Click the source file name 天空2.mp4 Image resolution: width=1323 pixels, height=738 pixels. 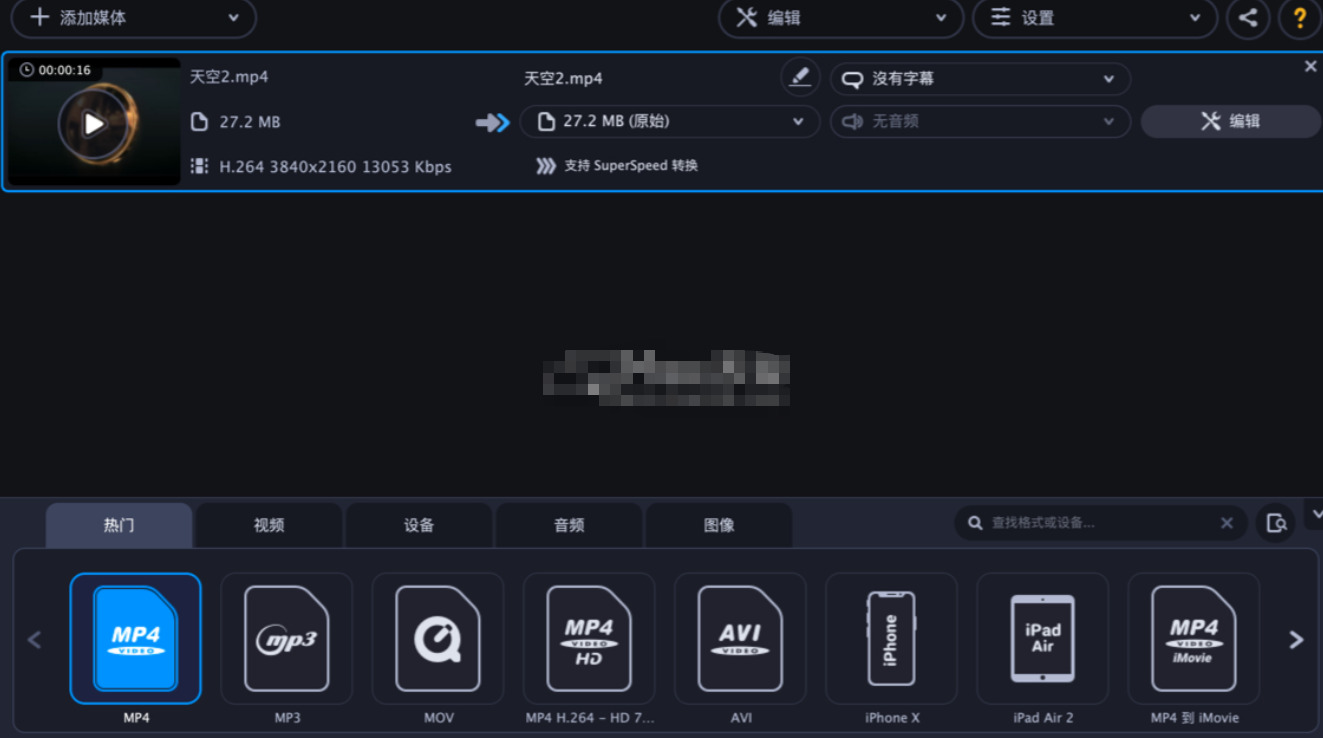[x=229, y=77]
